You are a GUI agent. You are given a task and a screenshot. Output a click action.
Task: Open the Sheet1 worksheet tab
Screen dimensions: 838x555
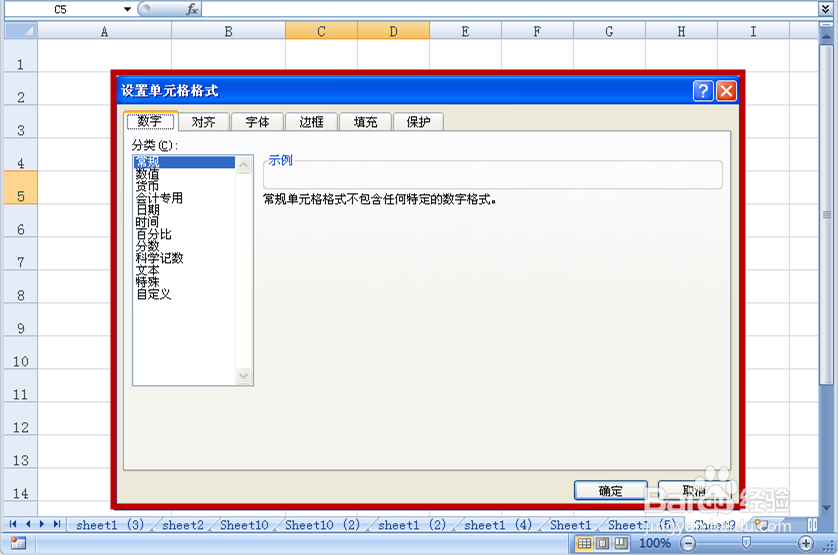(571, 525)
